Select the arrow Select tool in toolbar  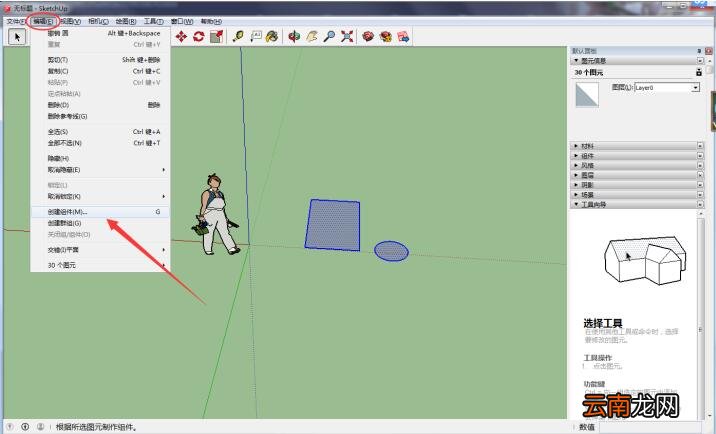[17, 37]
